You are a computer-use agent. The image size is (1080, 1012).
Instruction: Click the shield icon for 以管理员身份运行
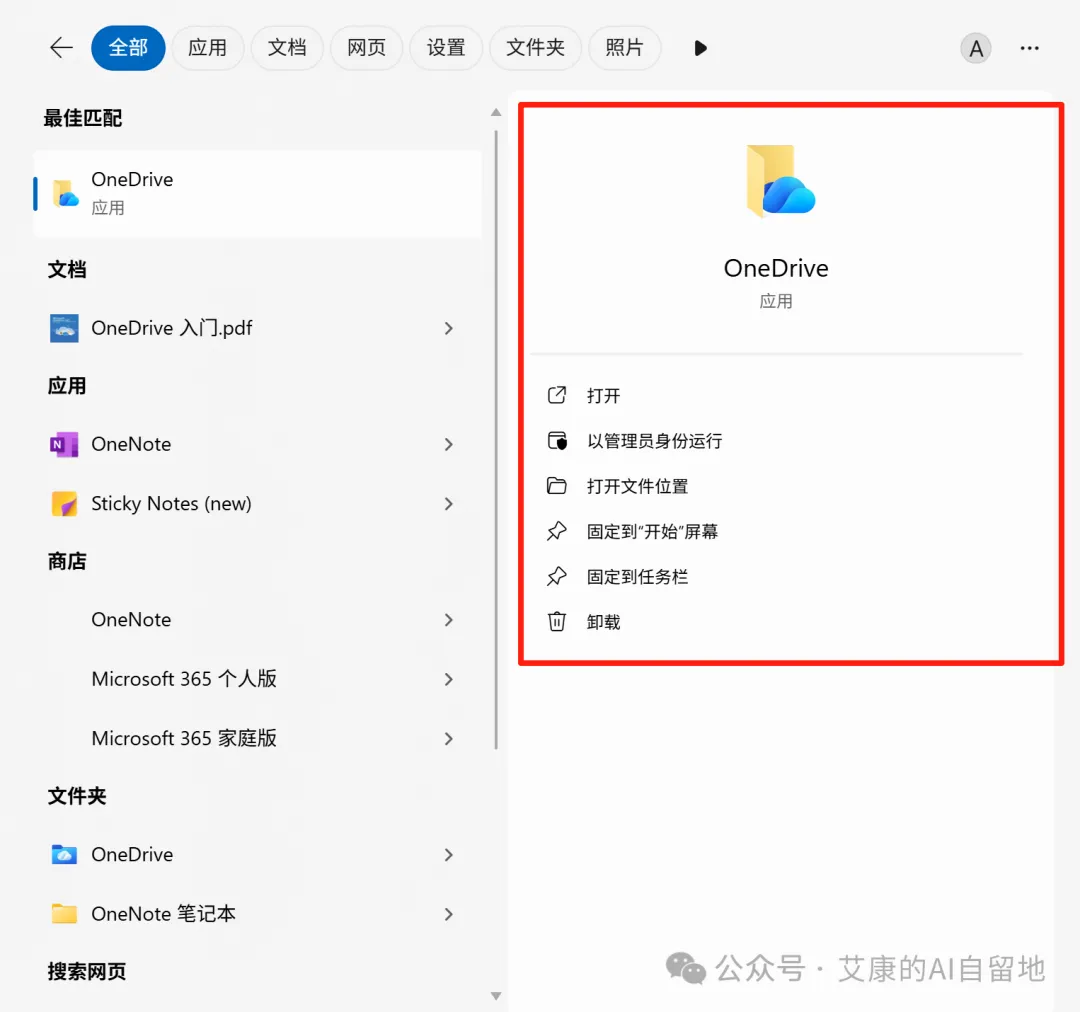click(557, 440)
